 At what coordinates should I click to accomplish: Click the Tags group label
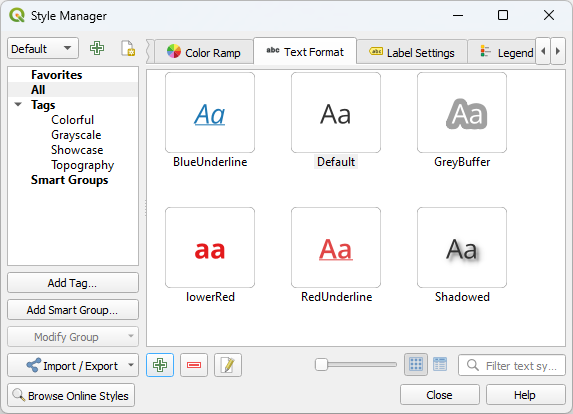tap(43, 105)
